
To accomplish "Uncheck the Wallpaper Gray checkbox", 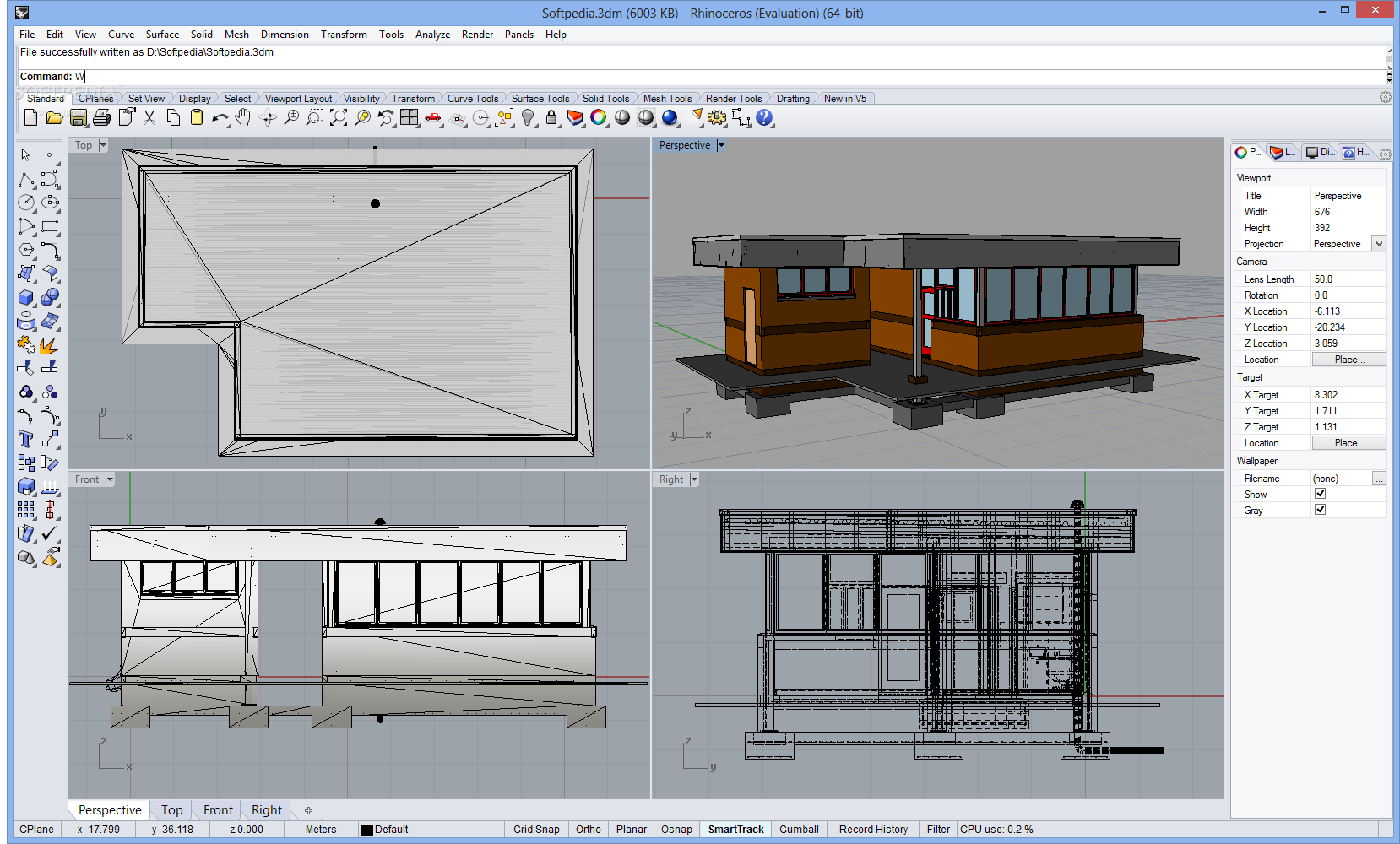I will coord(1320,511).
